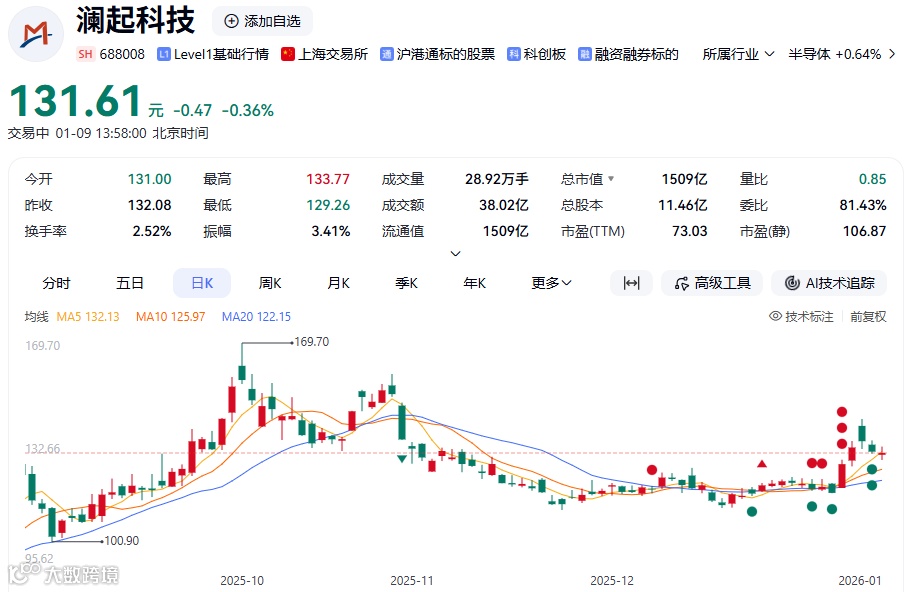
Task: Click the SH exchange badge icon
Action: (x=85, y=54)
